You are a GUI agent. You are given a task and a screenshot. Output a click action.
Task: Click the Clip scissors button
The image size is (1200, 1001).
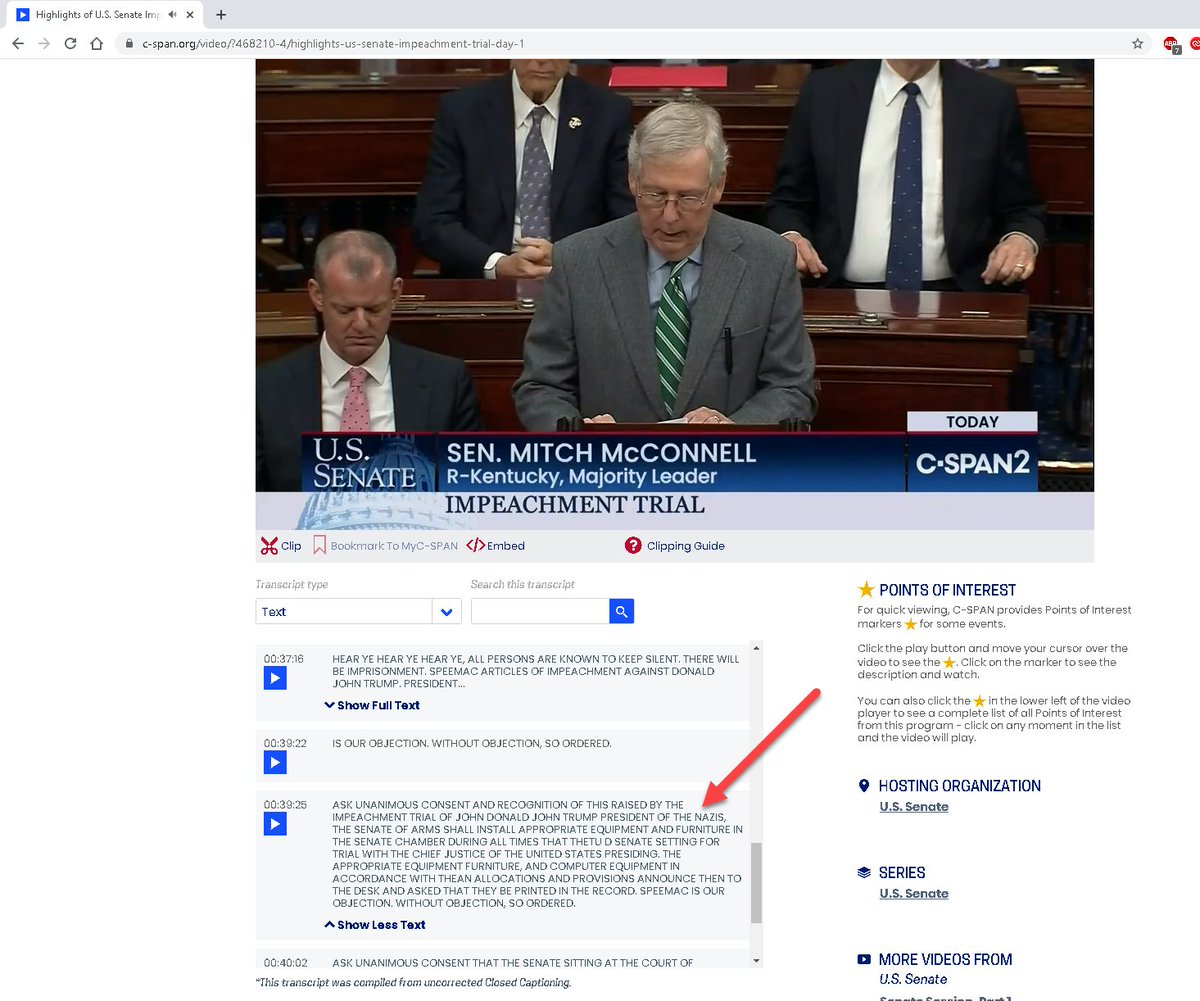pyautogui.click(x=281, y=546)
